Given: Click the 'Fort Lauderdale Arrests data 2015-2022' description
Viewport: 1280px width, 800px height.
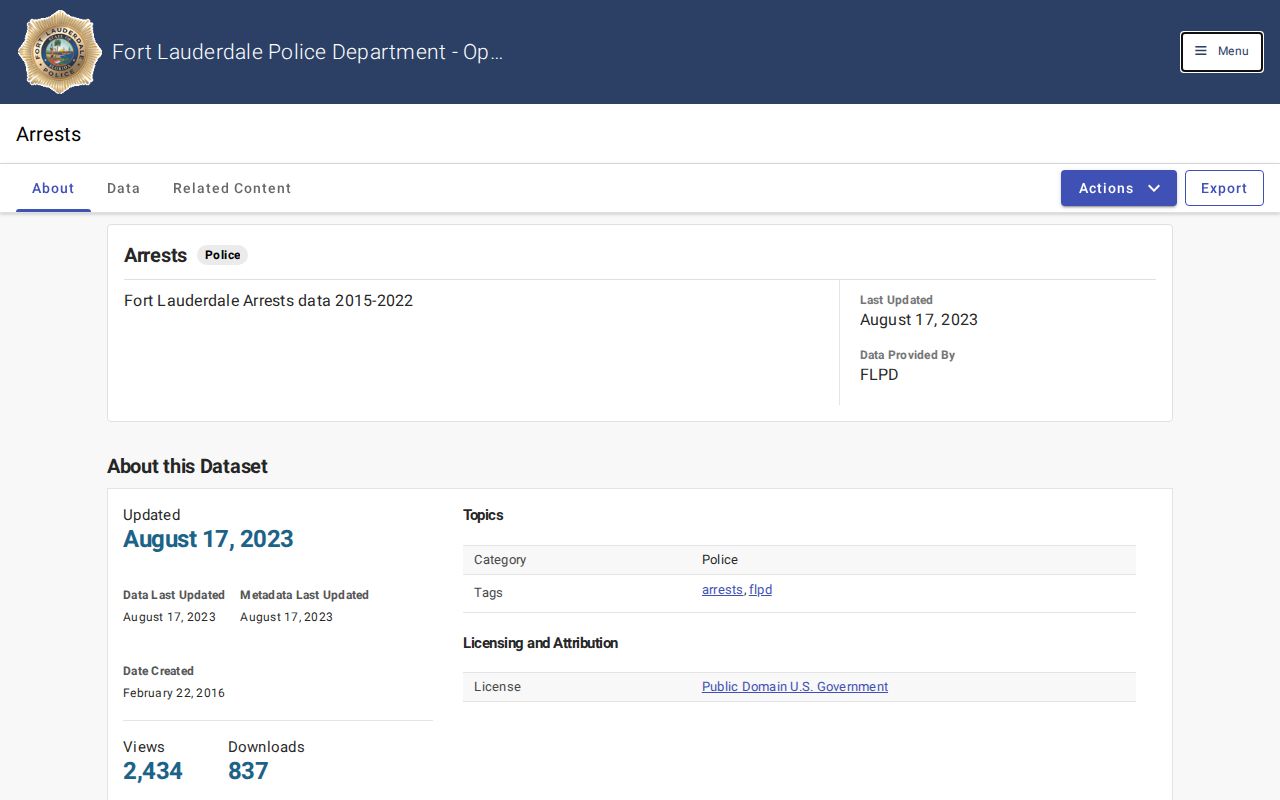Looking at the screenshot, I should pyautogui.click(x=268, y=301).
